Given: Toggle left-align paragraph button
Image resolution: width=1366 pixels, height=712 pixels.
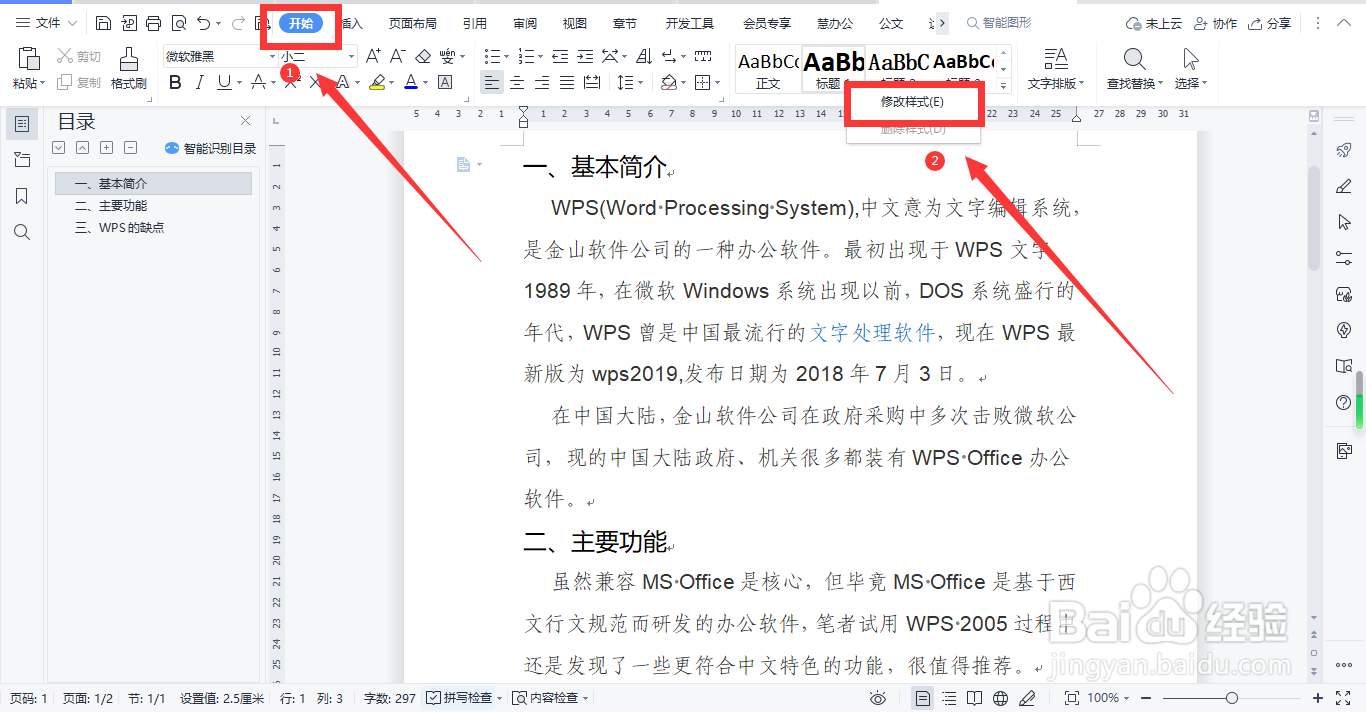Looking at the screenshot, I should pyautogui.click(x=491, y=83).
